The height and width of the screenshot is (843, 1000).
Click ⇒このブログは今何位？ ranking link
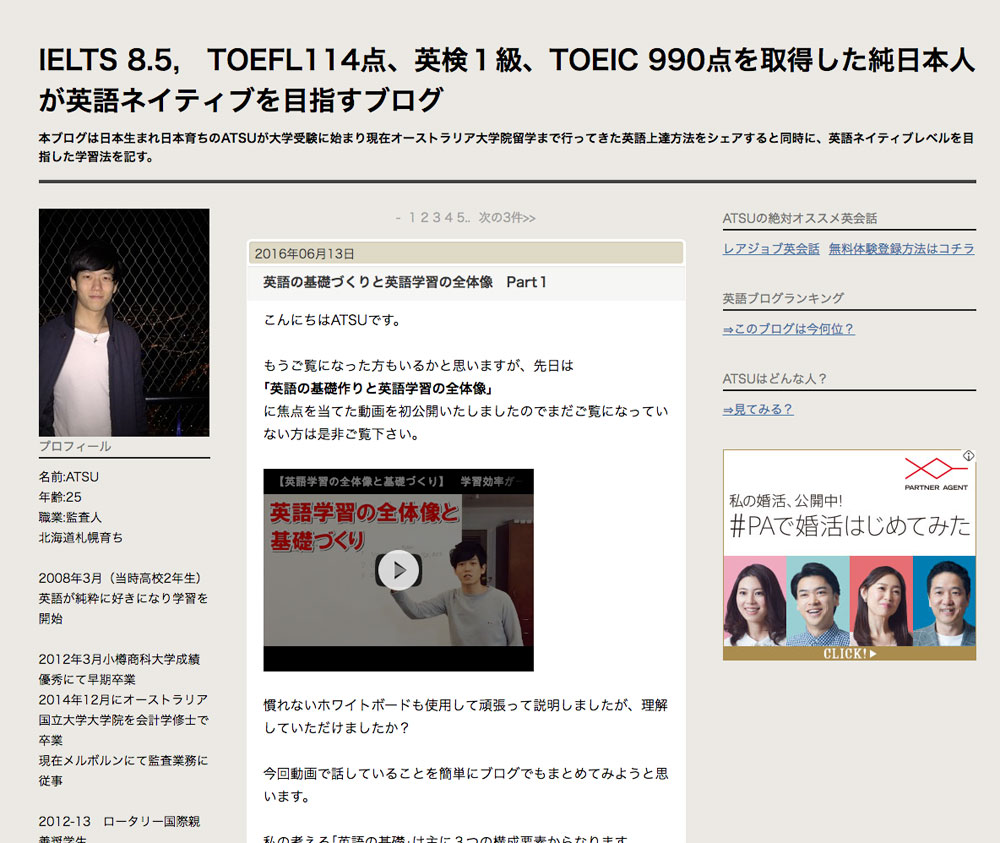point(788,329)
